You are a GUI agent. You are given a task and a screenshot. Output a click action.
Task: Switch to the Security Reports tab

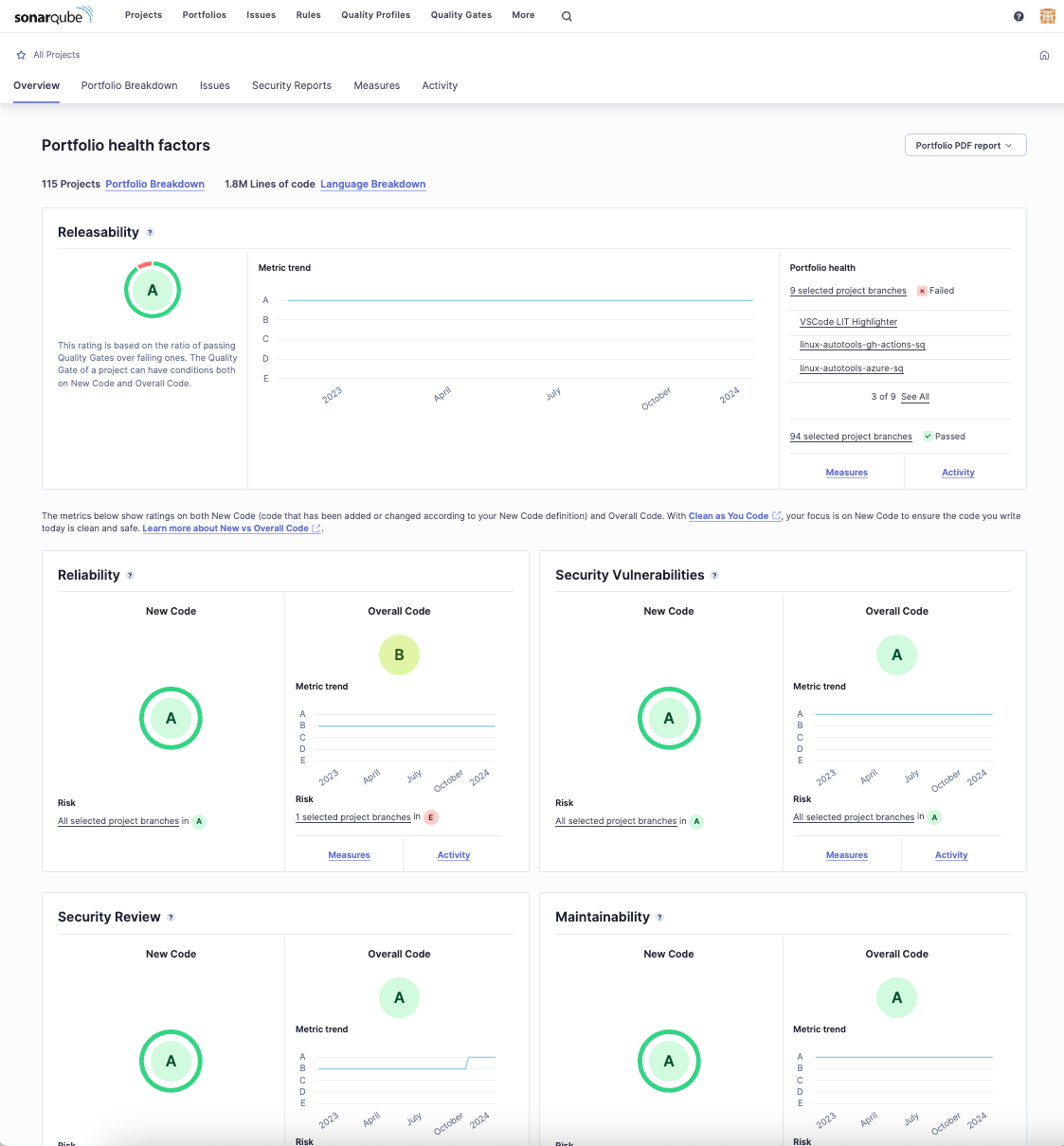pos(292,85)
